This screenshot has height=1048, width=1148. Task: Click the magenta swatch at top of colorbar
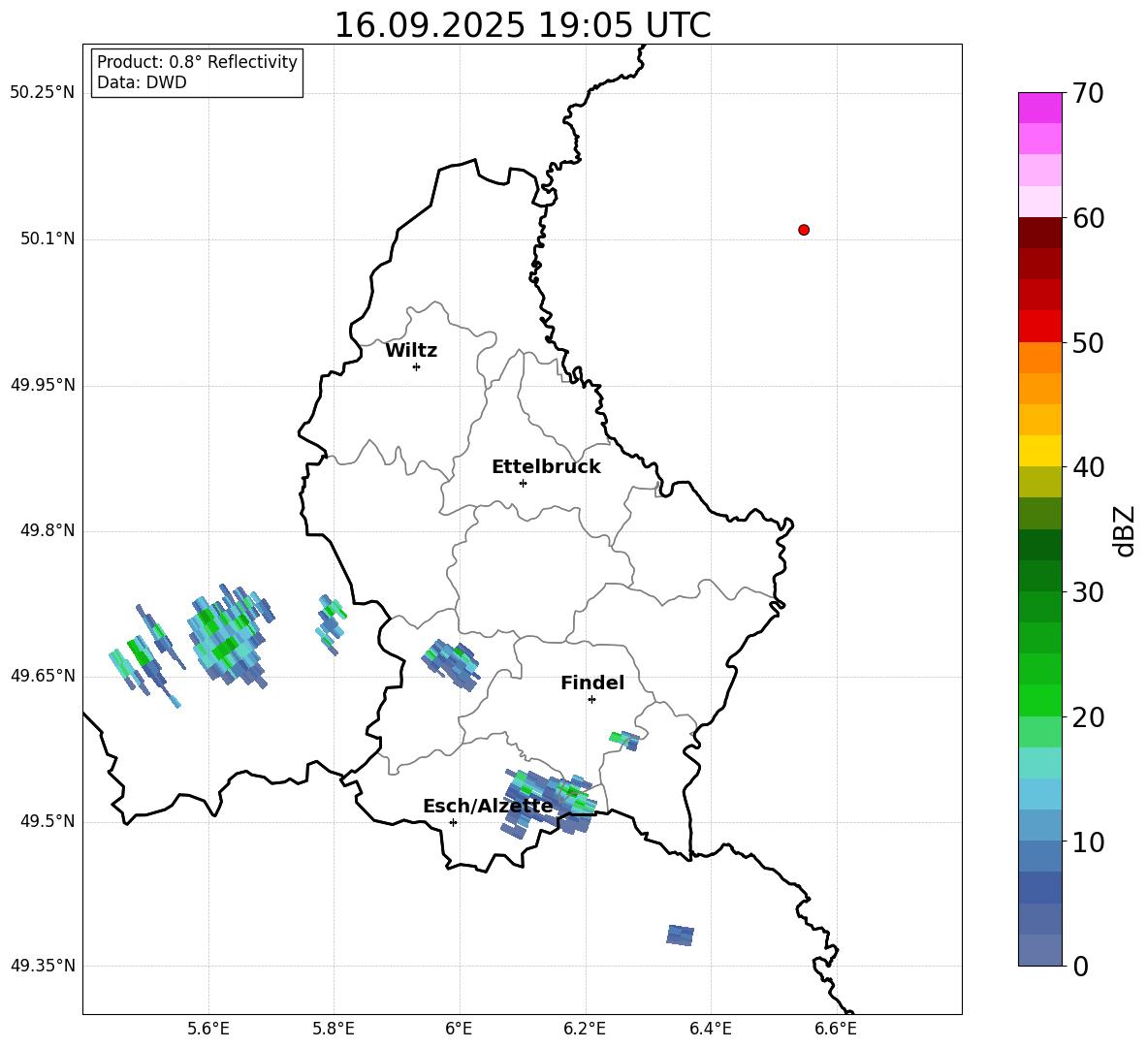coord(1040,108)
